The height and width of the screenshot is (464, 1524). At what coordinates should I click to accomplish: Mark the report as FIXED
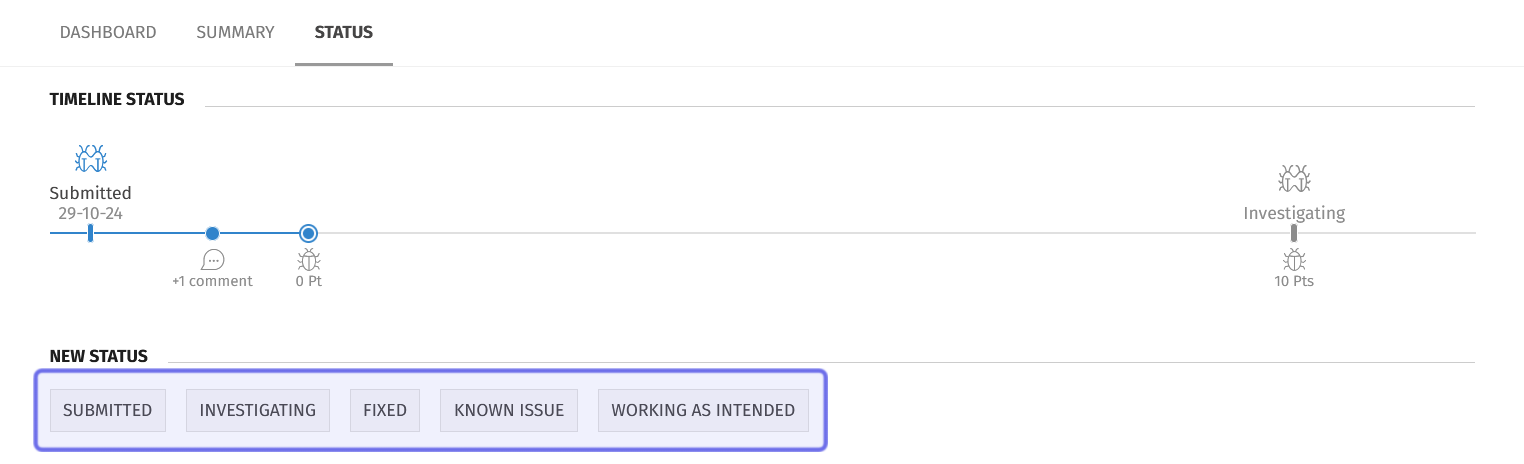coord(385,410)
